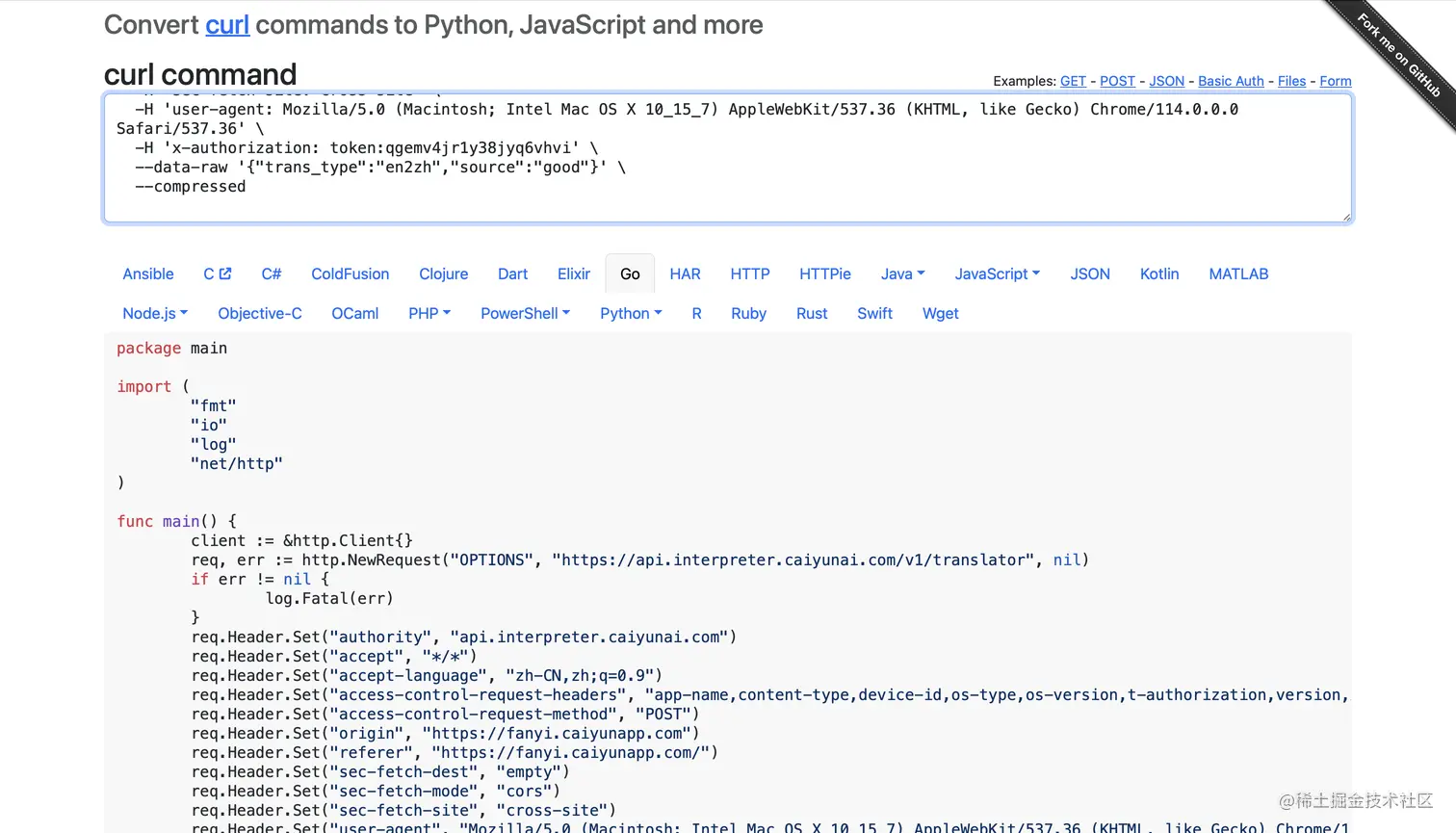Click the 'package main' code line
The width and height of the screenshot is (1456, 833).
coord(172,348)
